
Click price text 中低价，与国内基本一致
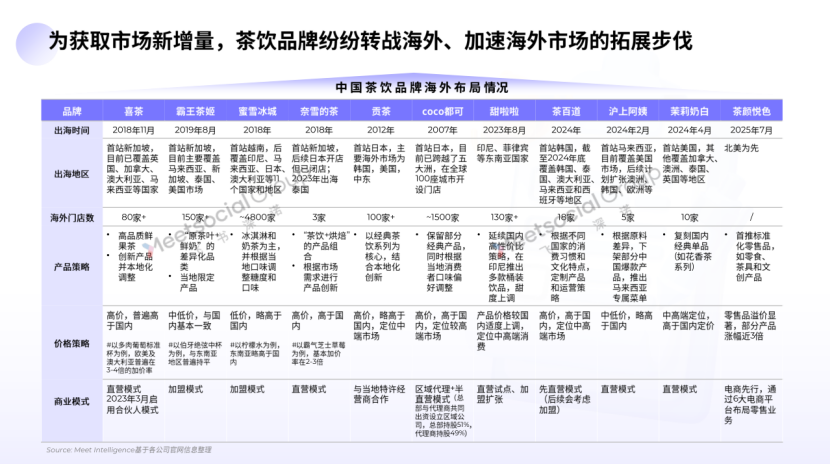[194, 320]
